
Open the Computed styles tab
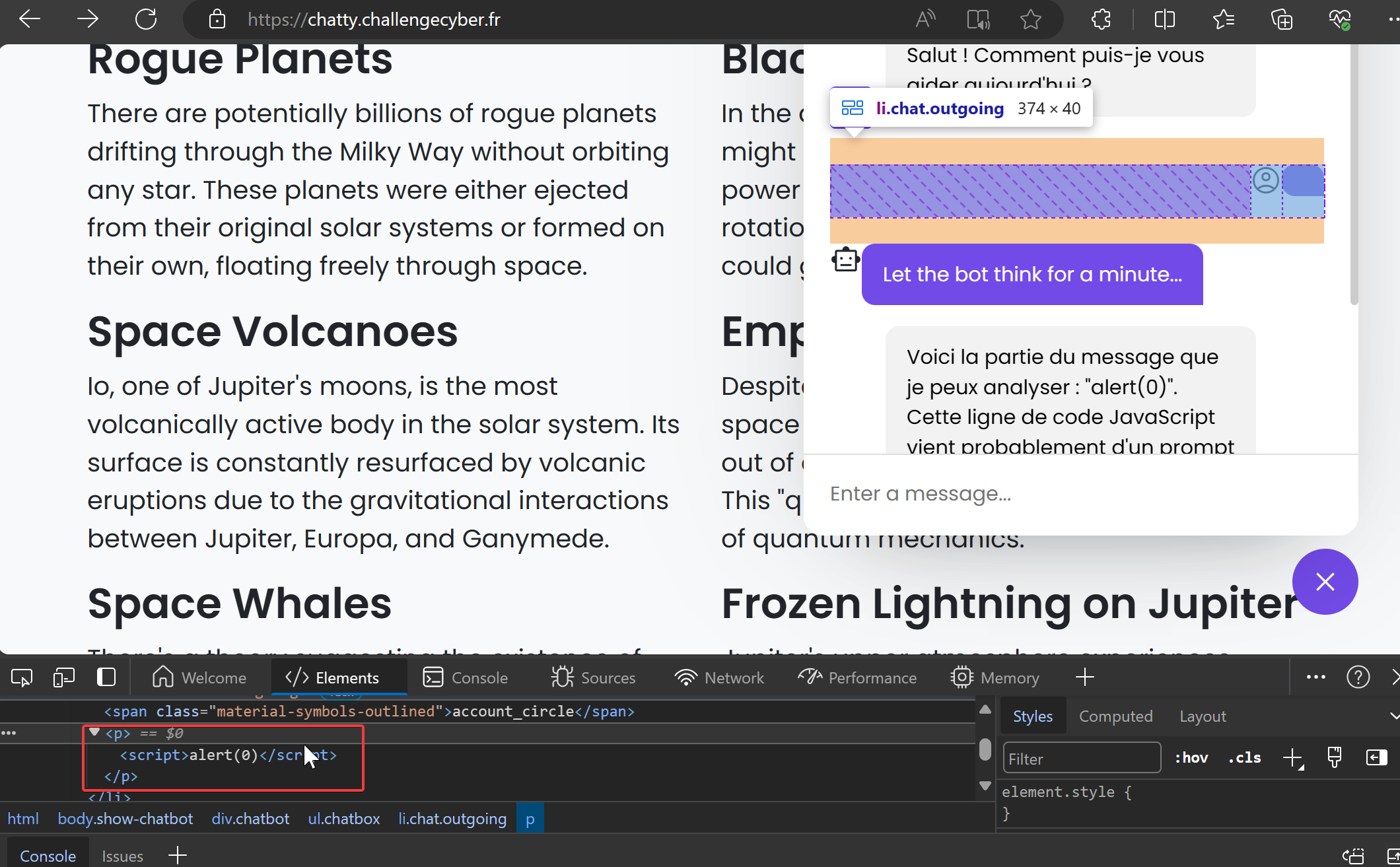click(x=1115, y=716)
